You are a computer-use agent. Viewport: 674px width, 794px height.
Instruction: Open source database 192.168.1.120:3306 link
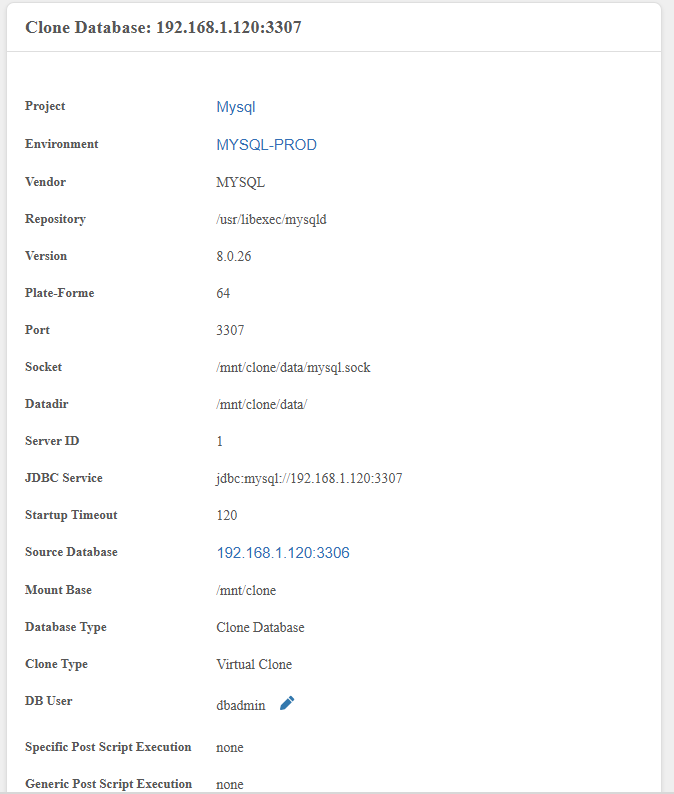click(x=283, y=553)
